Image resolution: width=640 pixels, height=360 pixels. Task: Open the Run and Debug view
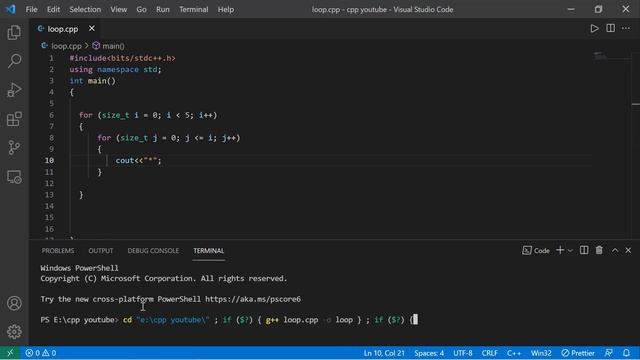click(x=14, y=90)
